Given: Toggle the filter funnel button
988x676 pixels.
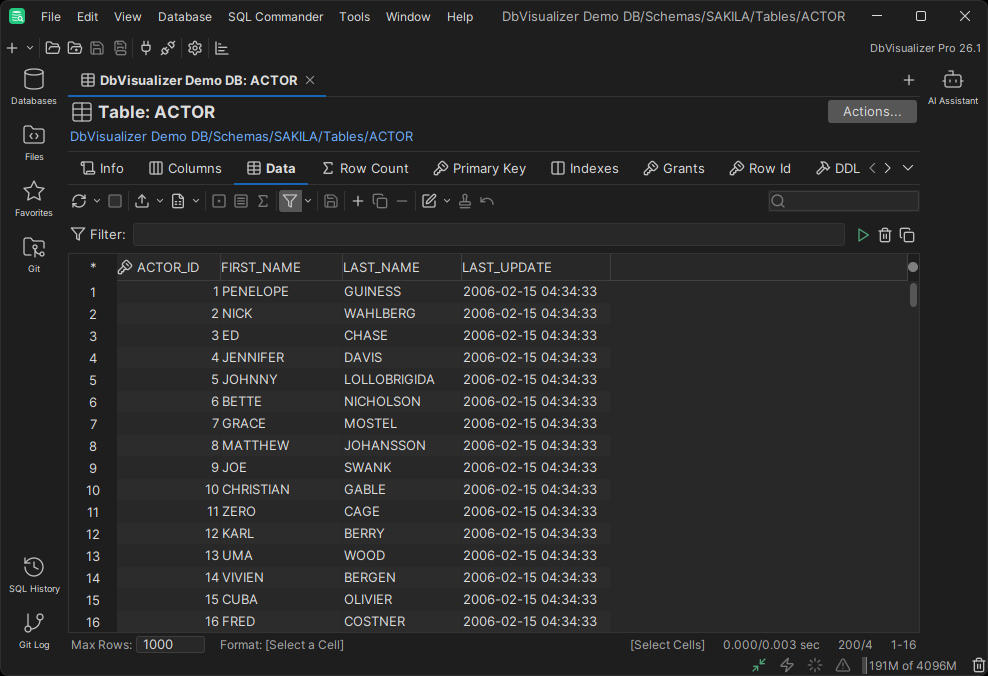Looking at the screenshot, I should [290, 201].
